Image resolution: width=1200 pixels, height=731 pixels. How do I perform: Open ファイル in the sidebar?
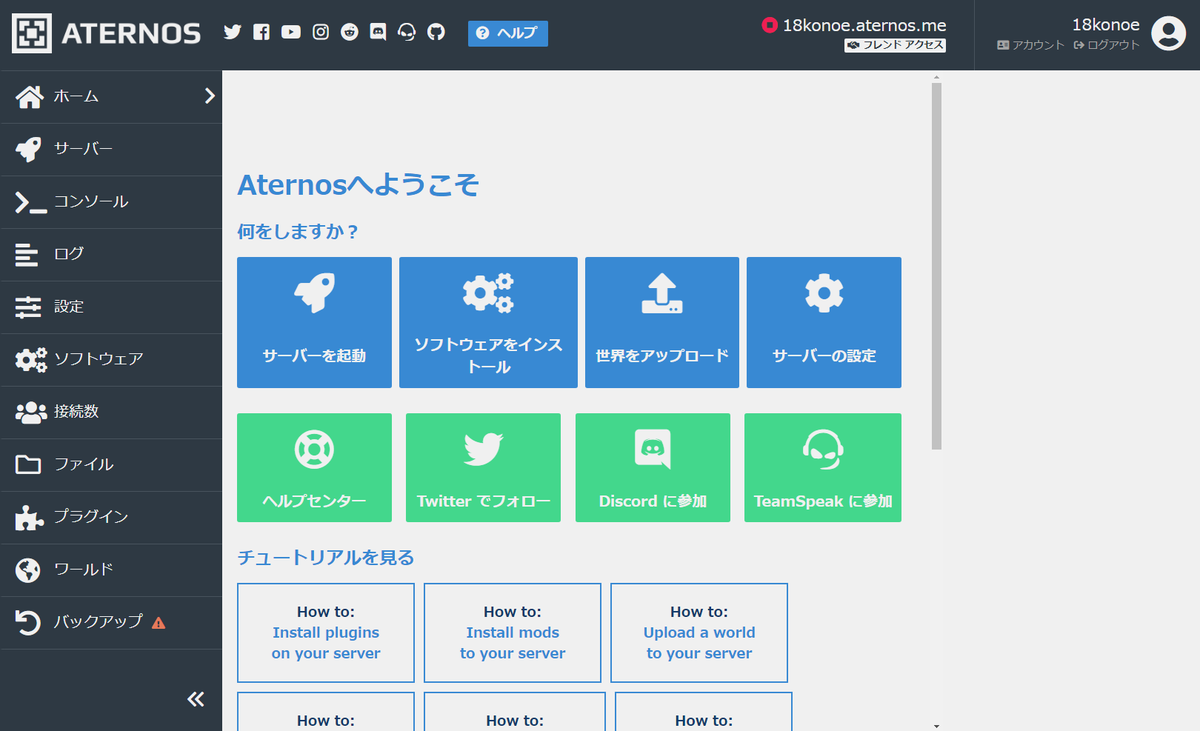(111, 465)
